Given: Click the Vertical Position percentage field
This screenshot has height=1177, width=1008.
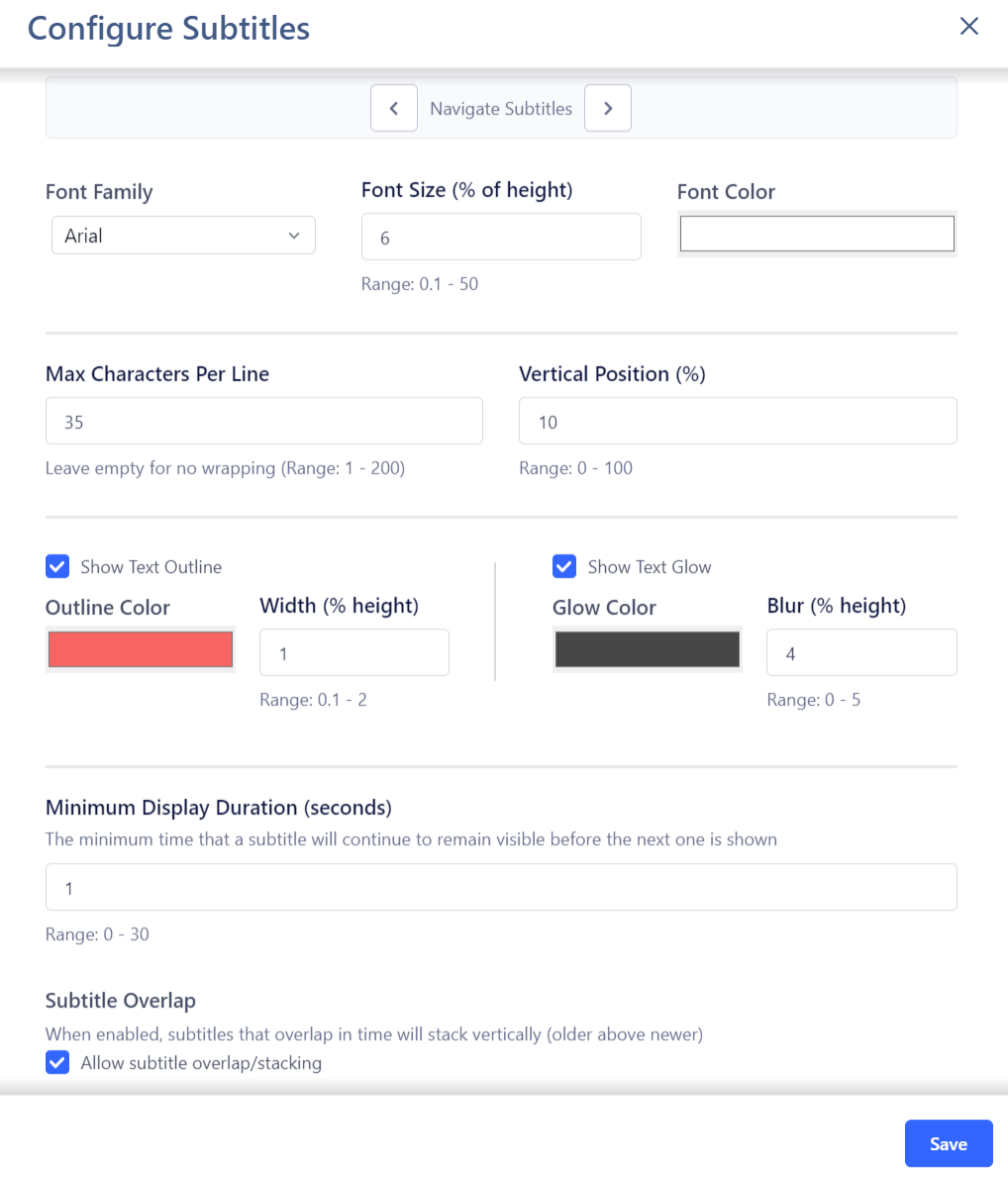Looking at the screenshot, I should pos(738,421).
